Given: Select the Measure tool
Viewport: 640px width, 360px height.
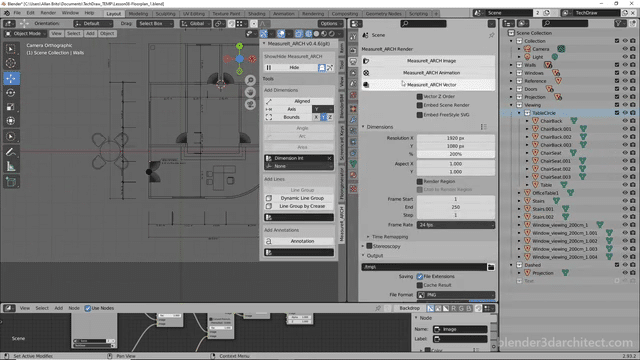Looking at the screenshot, I should 11,167.
